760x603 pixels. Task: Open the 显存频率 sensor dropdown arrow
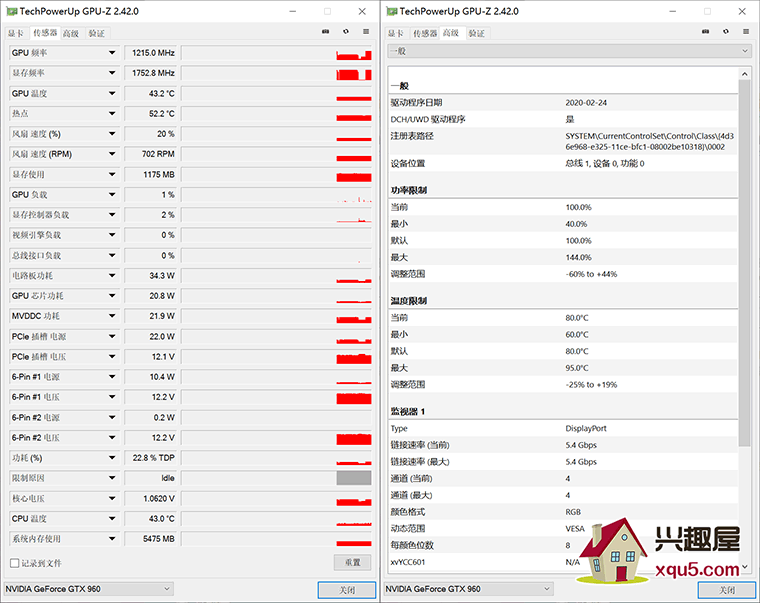[x=112, y=73]
